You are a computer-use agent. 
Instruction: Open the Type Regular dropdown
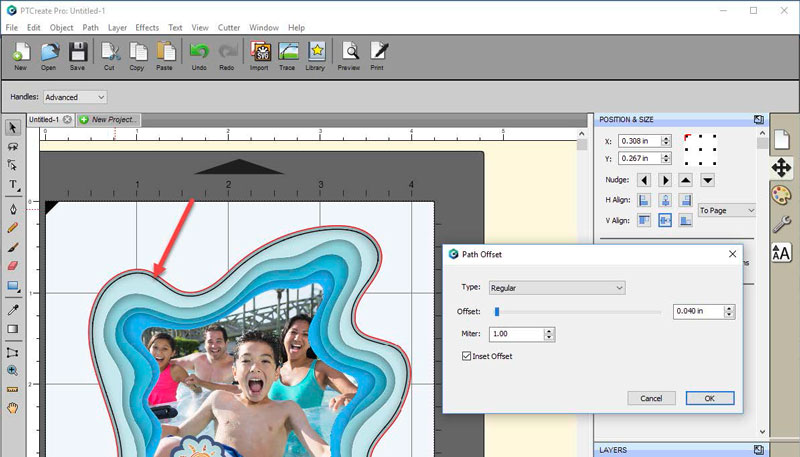pos(557,288)
